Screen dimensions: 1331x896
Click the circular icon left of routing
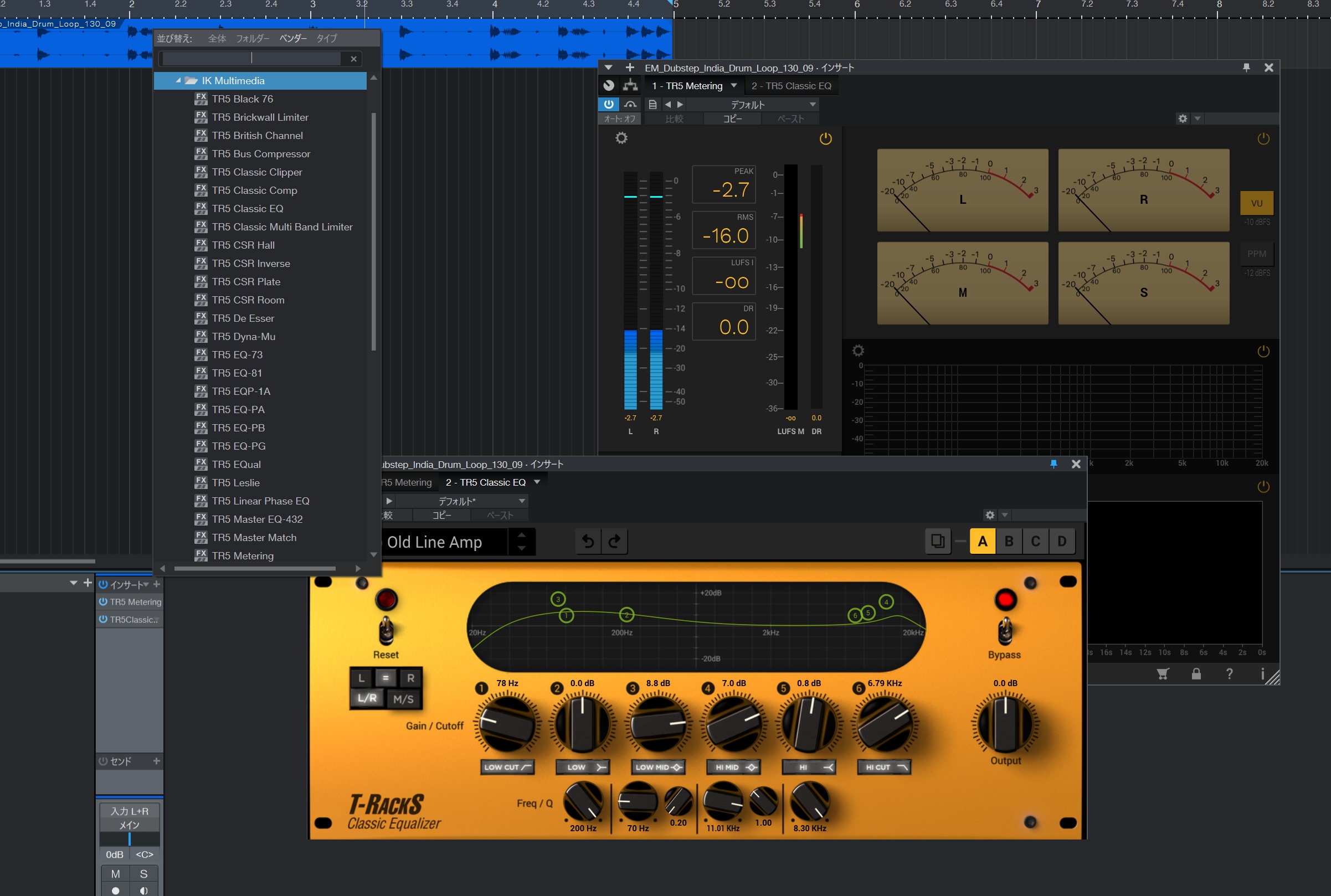[609, 86]
